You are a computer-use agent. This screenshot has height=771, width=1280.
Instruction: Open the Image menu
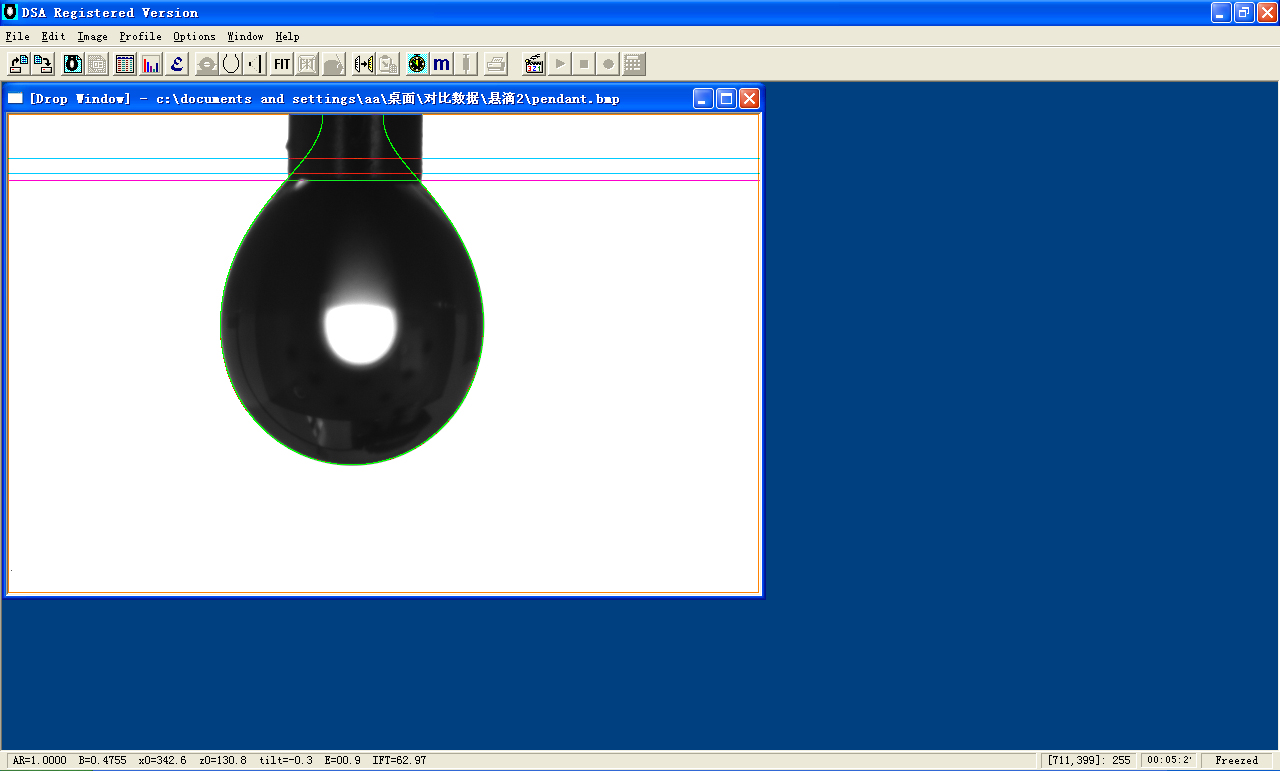tap(92, 36)
